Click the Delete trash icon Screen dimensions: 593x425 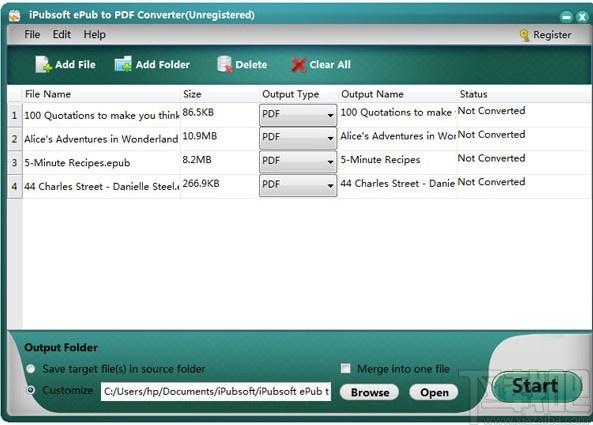click(225, 64)
